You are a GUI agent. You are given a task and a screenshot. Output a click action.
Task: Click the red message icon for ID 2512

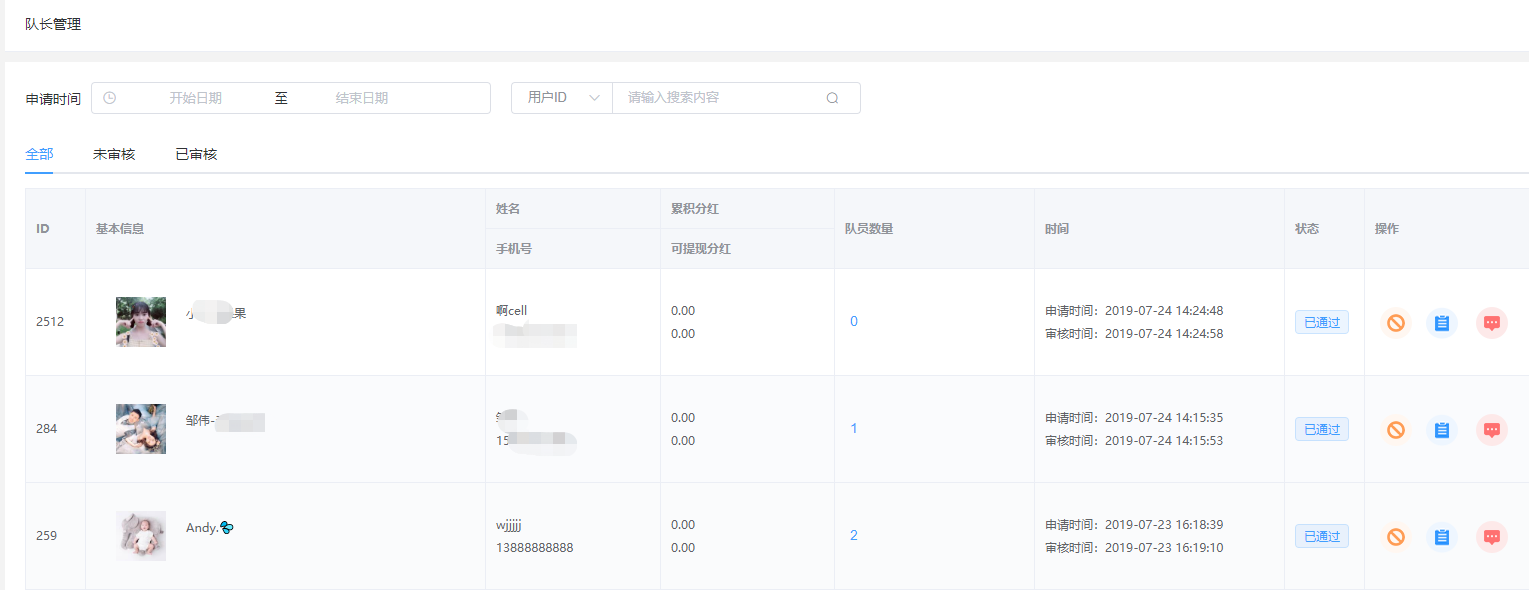(1492, 323)
